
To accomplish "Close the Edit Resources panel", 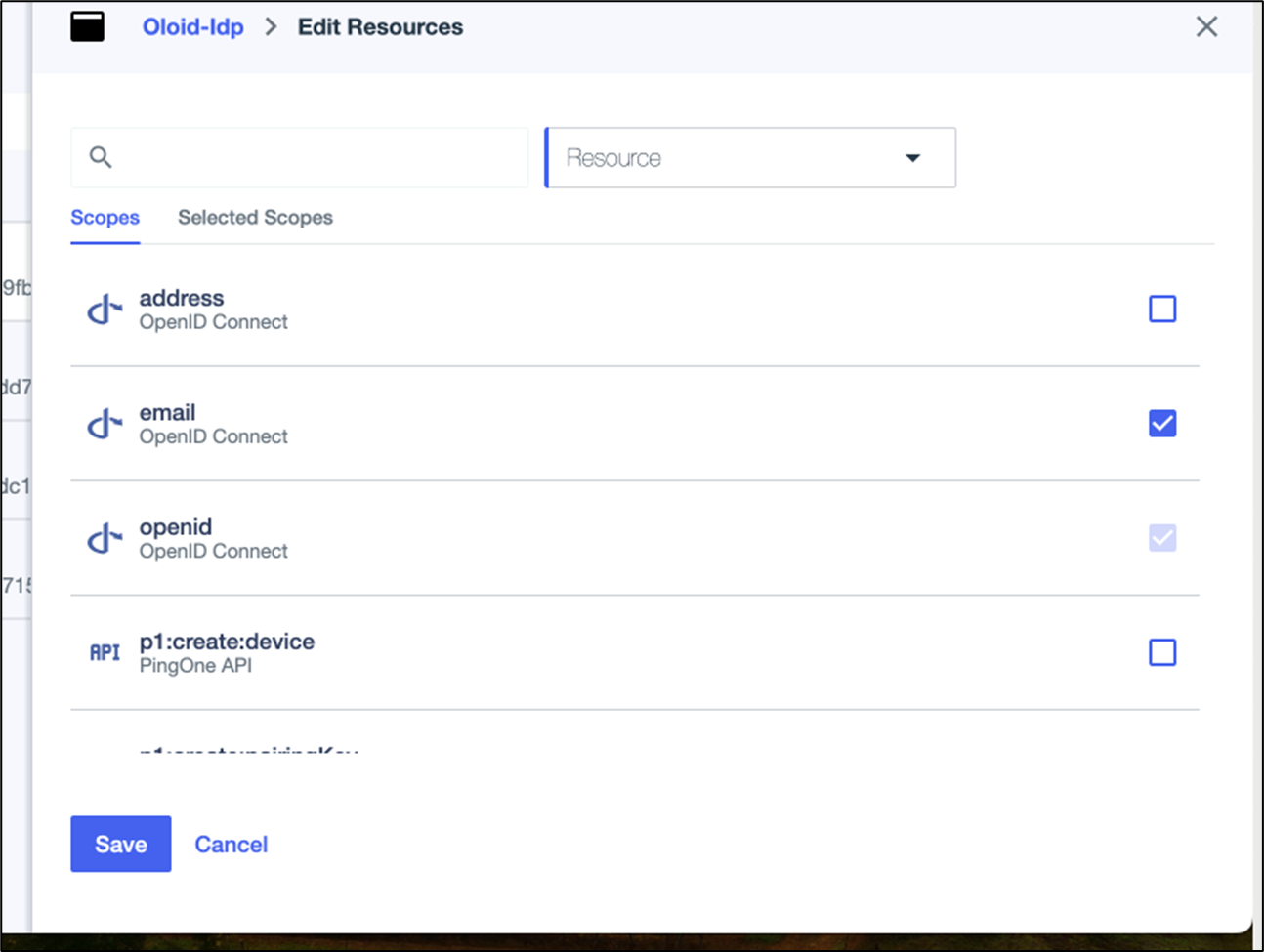I will [1207, 26].
